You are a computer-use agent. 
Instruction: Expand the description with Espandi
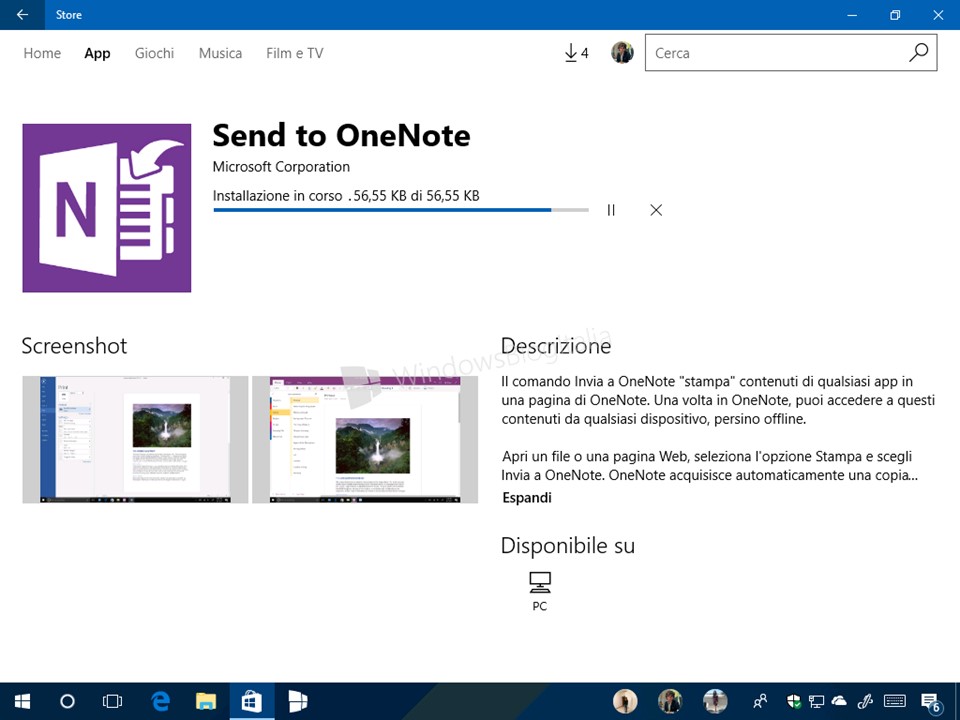coord(527,498)
